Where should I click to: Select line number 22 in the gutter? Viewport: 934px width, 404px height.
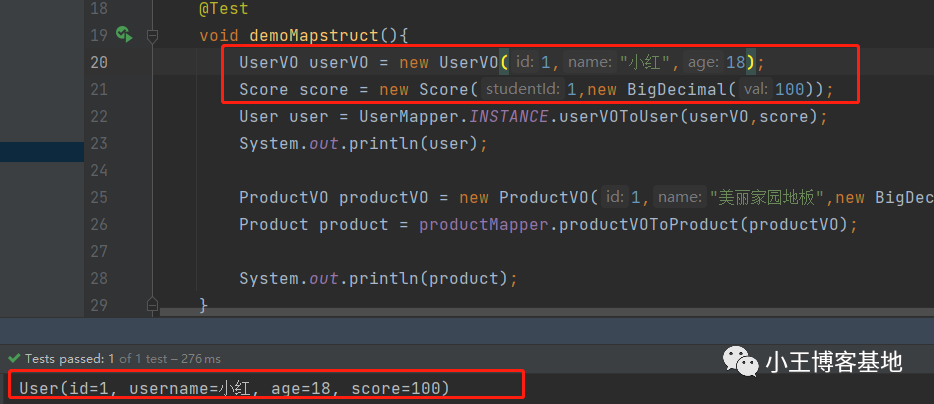pos(99,116)
